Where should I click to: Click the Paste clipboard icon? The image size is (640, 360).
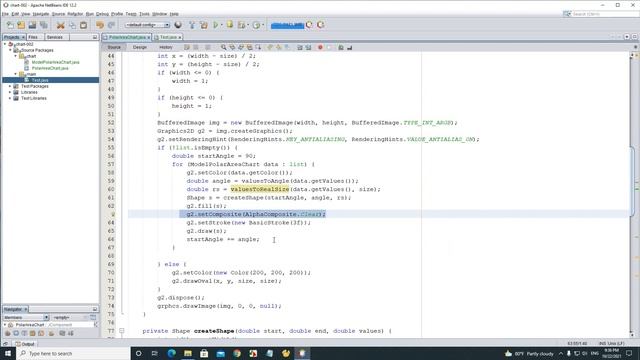tap(83, 25)
